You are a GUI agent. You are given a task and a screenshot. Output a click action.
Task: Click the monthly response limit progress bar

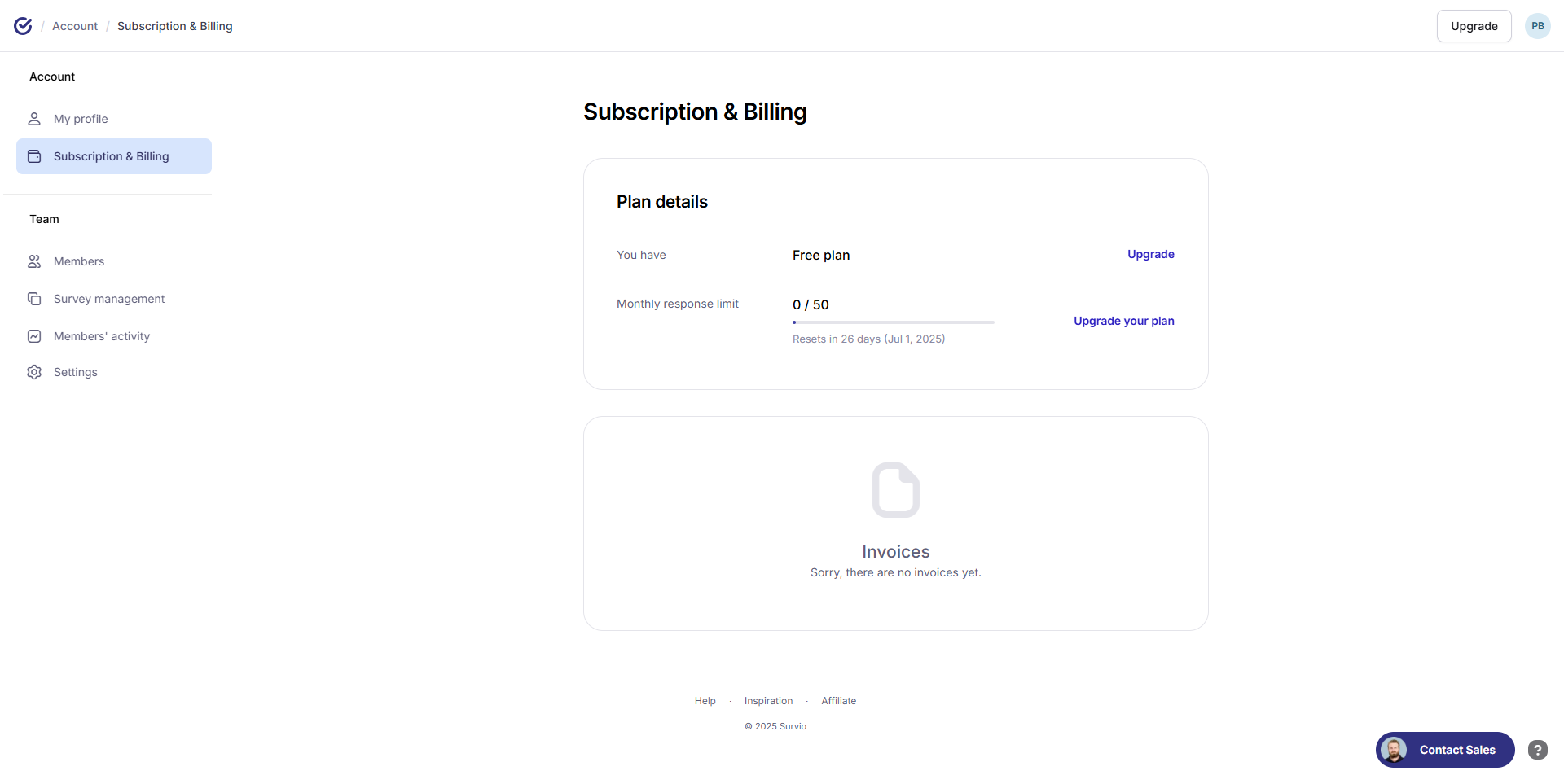893,322
